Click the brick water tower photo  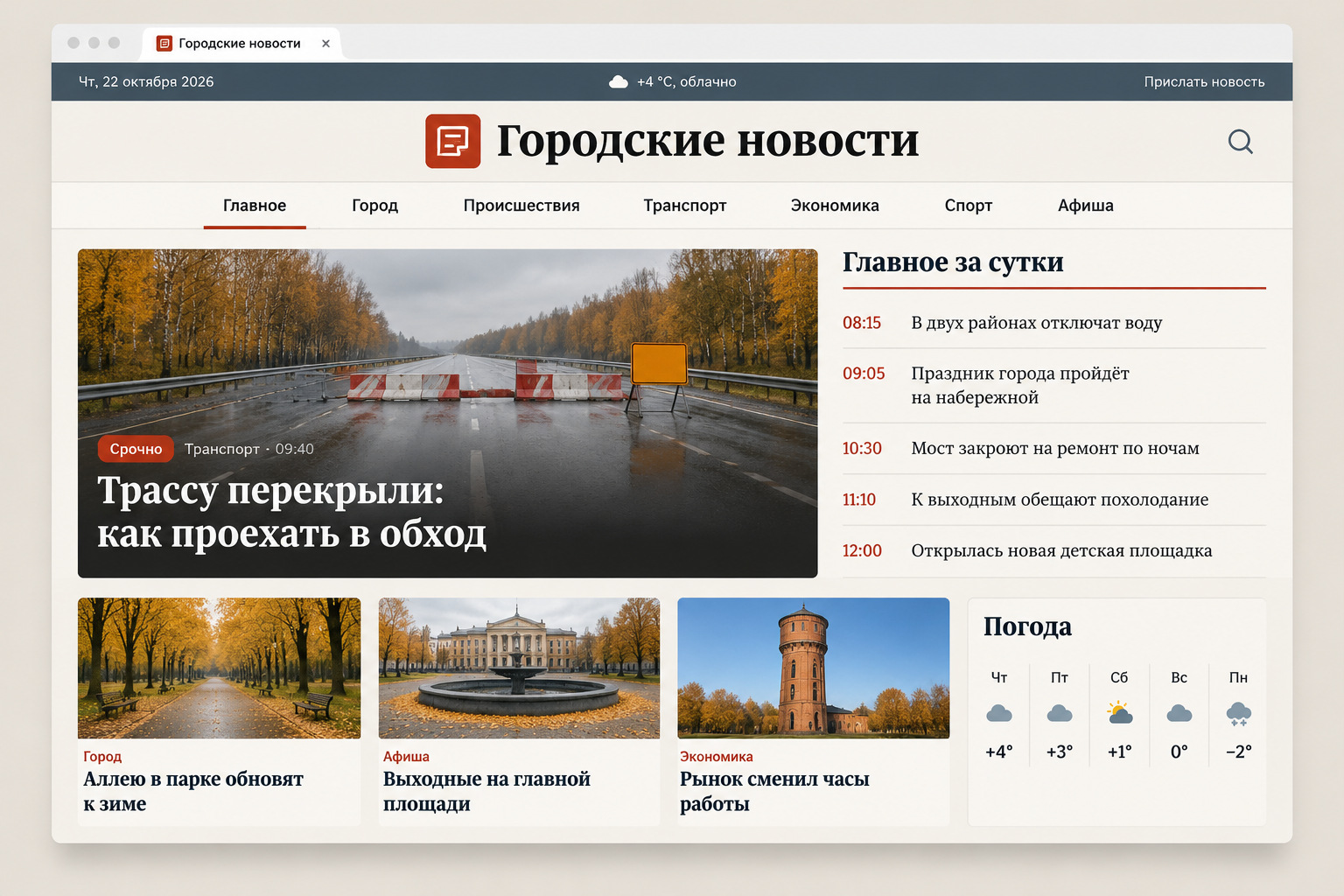click(x=814, y=668)
